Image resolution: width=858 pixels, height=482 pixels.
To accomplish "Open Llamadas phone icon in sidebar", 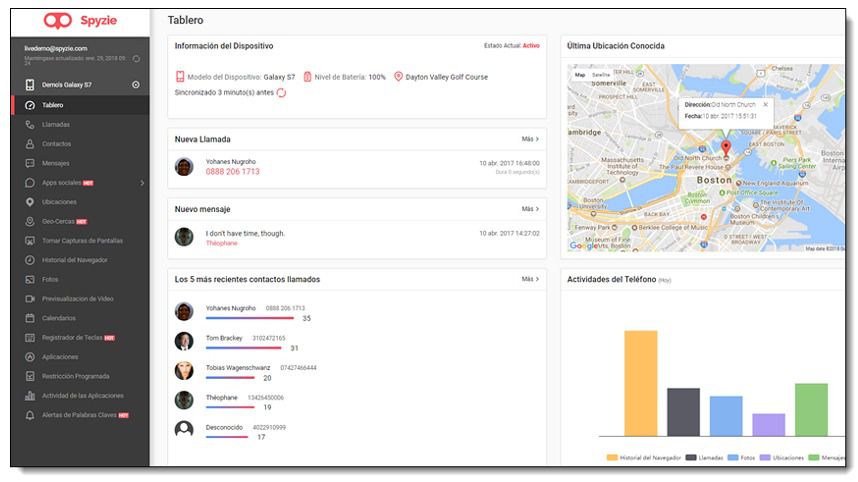I will pos(30,125).
